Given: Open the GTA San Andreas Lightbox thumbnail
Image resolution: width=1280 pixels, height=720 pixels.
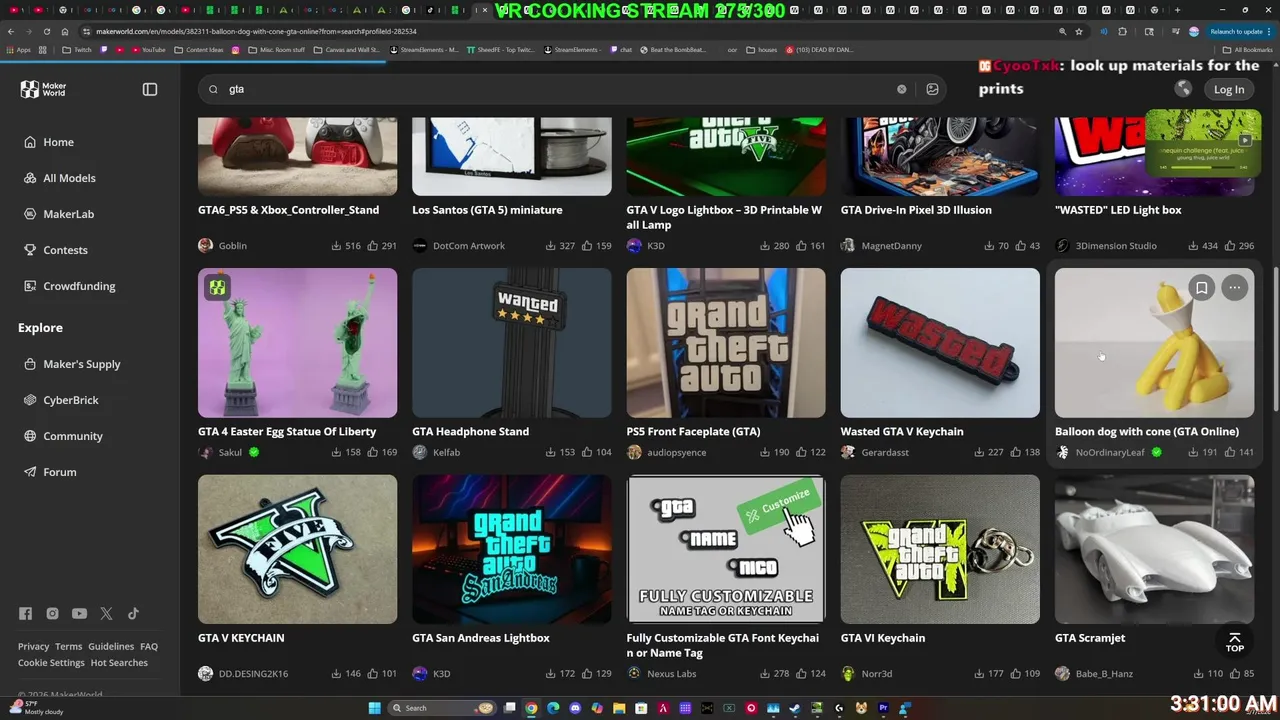Looking at the screenshot, I should click(511, 549).
